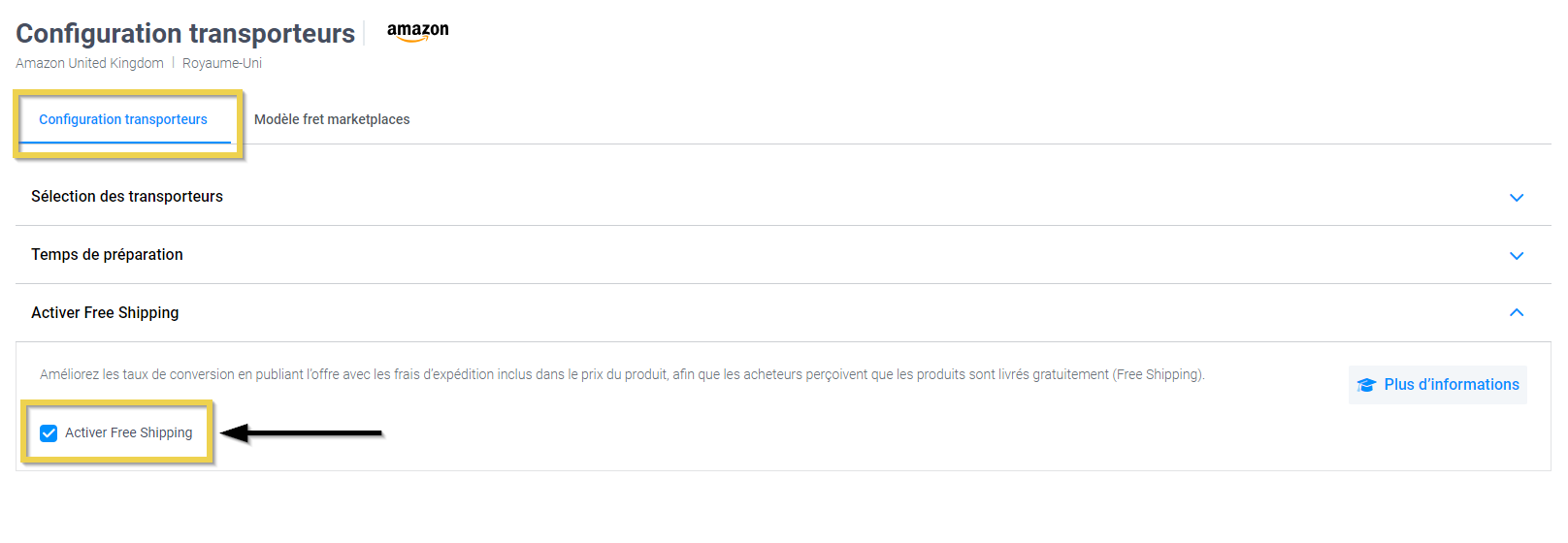Click the Sélection des transporteurs section title
1568x543 pixels.
tap(127, 196)
